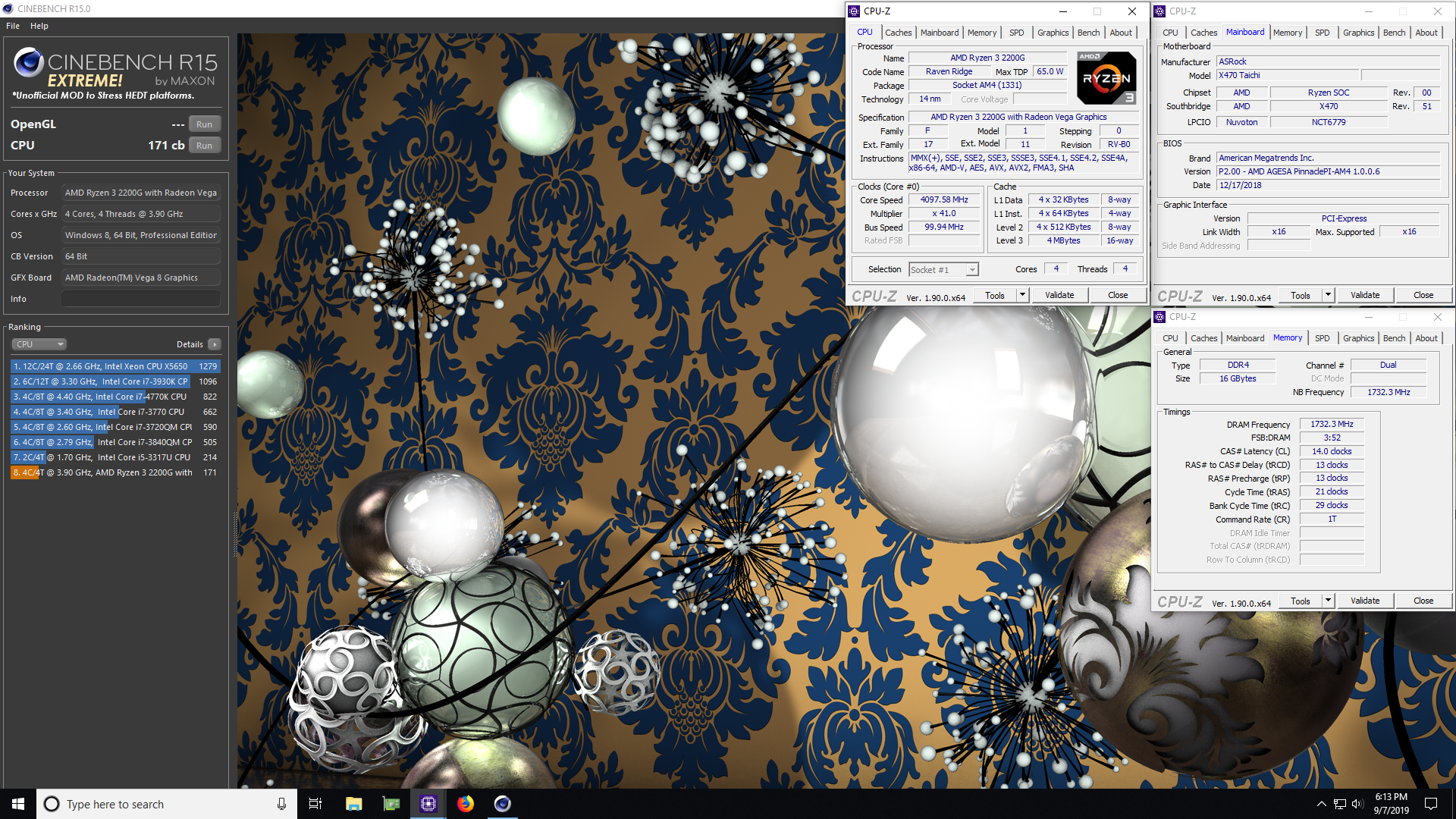Click the green app icon on the taskbar
The width and height of the screenshot is (1456, 819).
pyautogui.click(x=391, y=804)
